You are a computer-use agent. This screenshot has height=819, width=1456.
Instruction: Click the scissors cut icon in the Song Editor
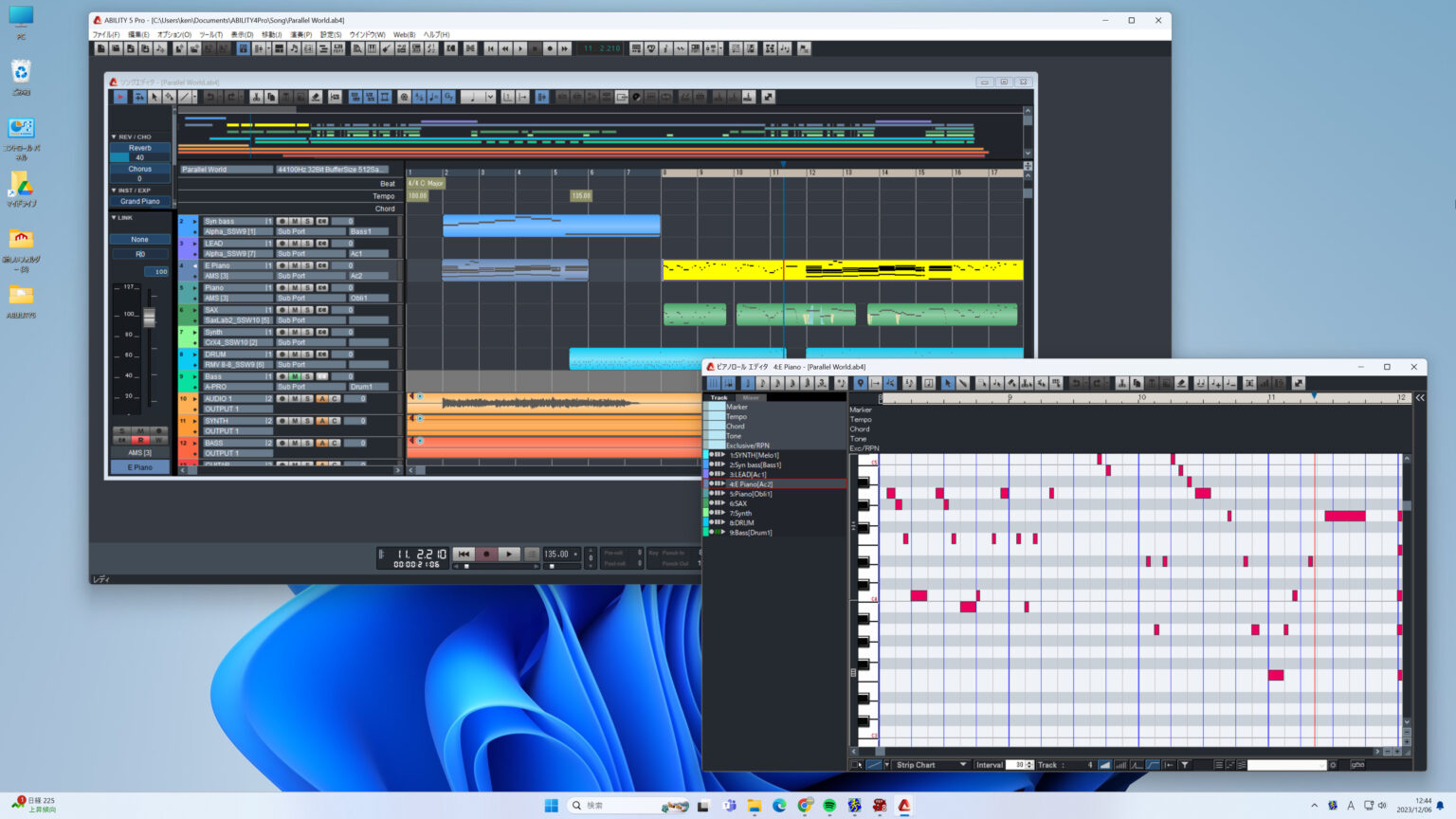pos(256,97)
